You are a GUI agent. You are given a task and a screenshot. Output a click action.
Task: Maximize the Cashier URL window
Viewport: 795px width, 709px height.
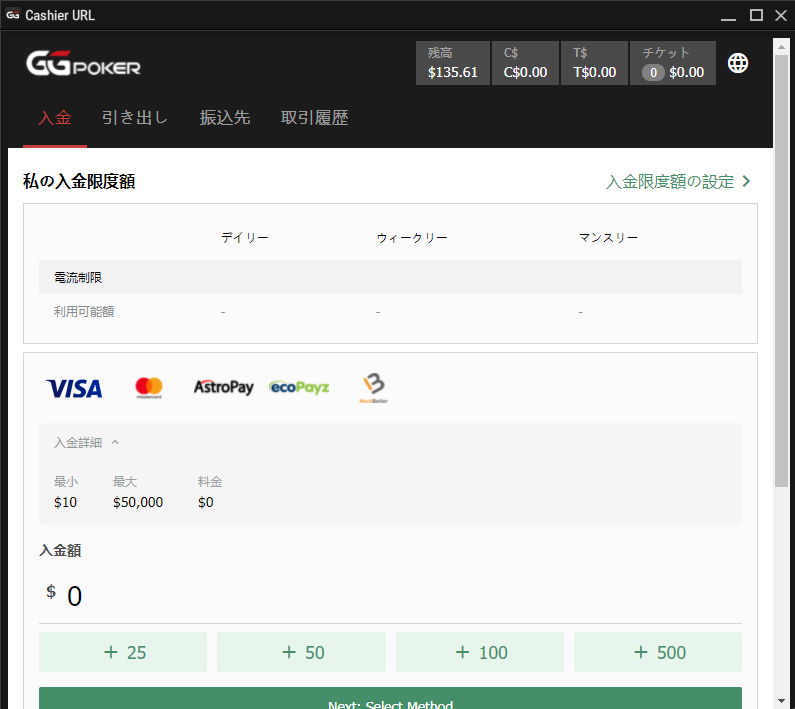756,15
